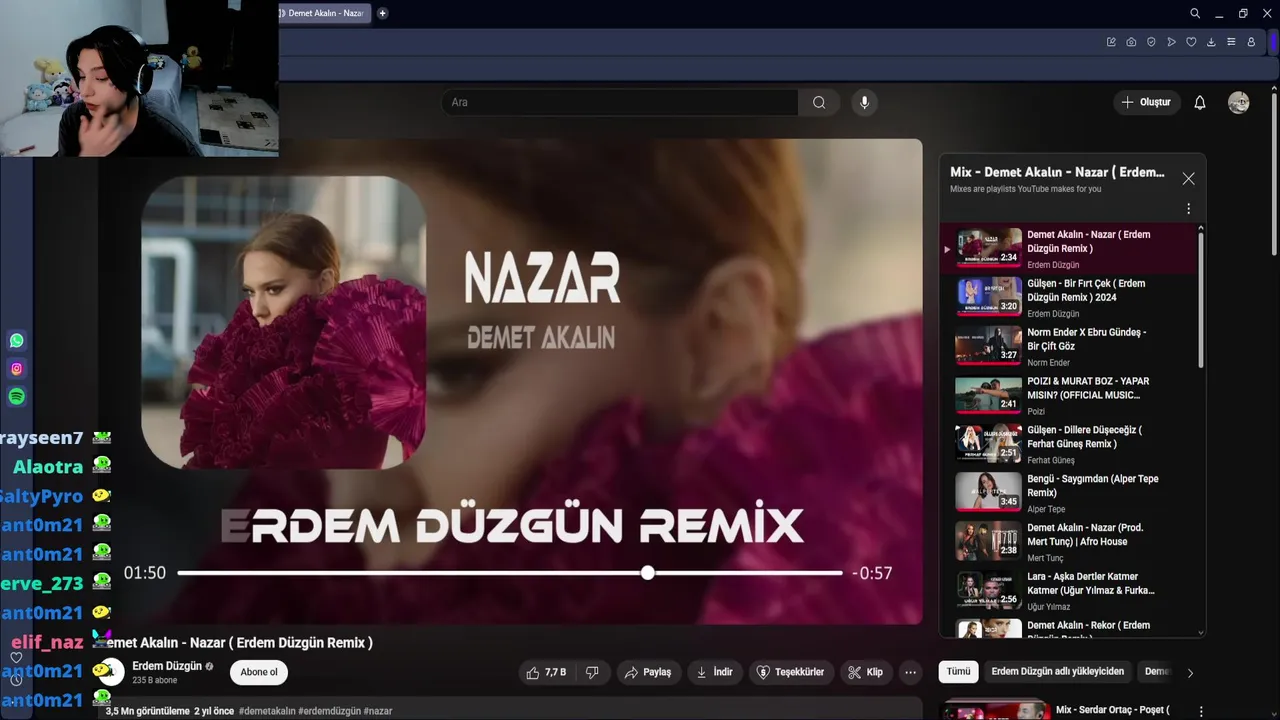Open the sidebar bookmarks heart icon
The height and width of the screenshot is (720, 1280).
coord(16,657)
